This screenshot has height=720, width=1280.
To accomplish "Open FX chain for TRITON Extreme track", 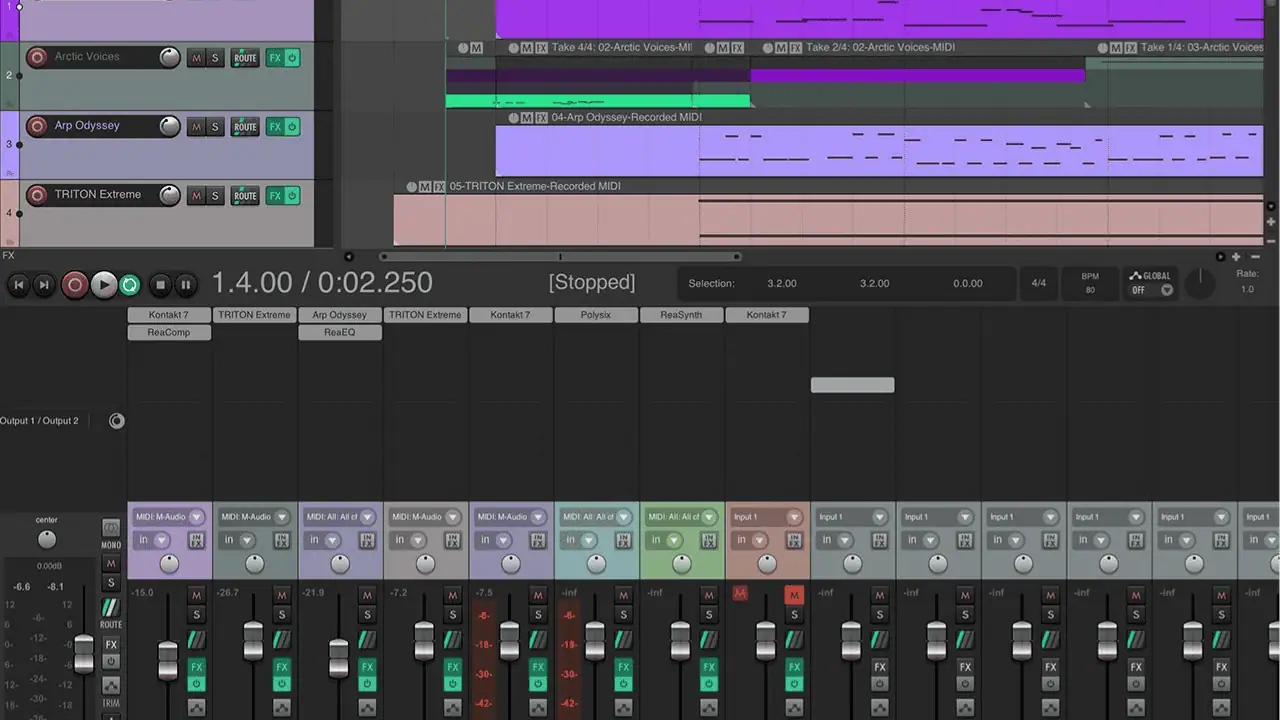I will pyautogui.click(x=275, y=196).
